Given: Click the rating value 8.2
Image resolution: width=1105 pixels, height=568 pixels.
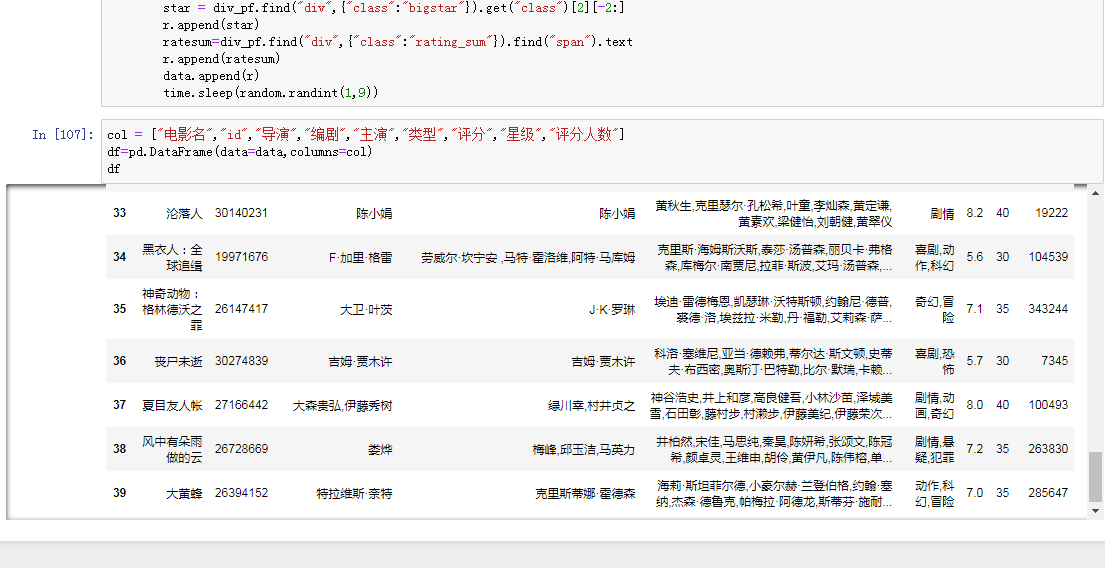Looking at the screenshot, I should [975, 213].
